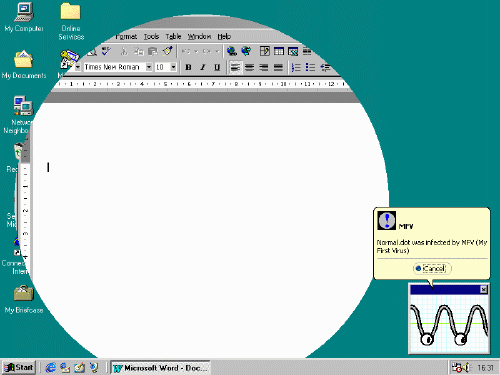The height and width of the screenshot is (375, 500).
Task: Toggle the Web Toolbar icon
Action: pos(246,51)
